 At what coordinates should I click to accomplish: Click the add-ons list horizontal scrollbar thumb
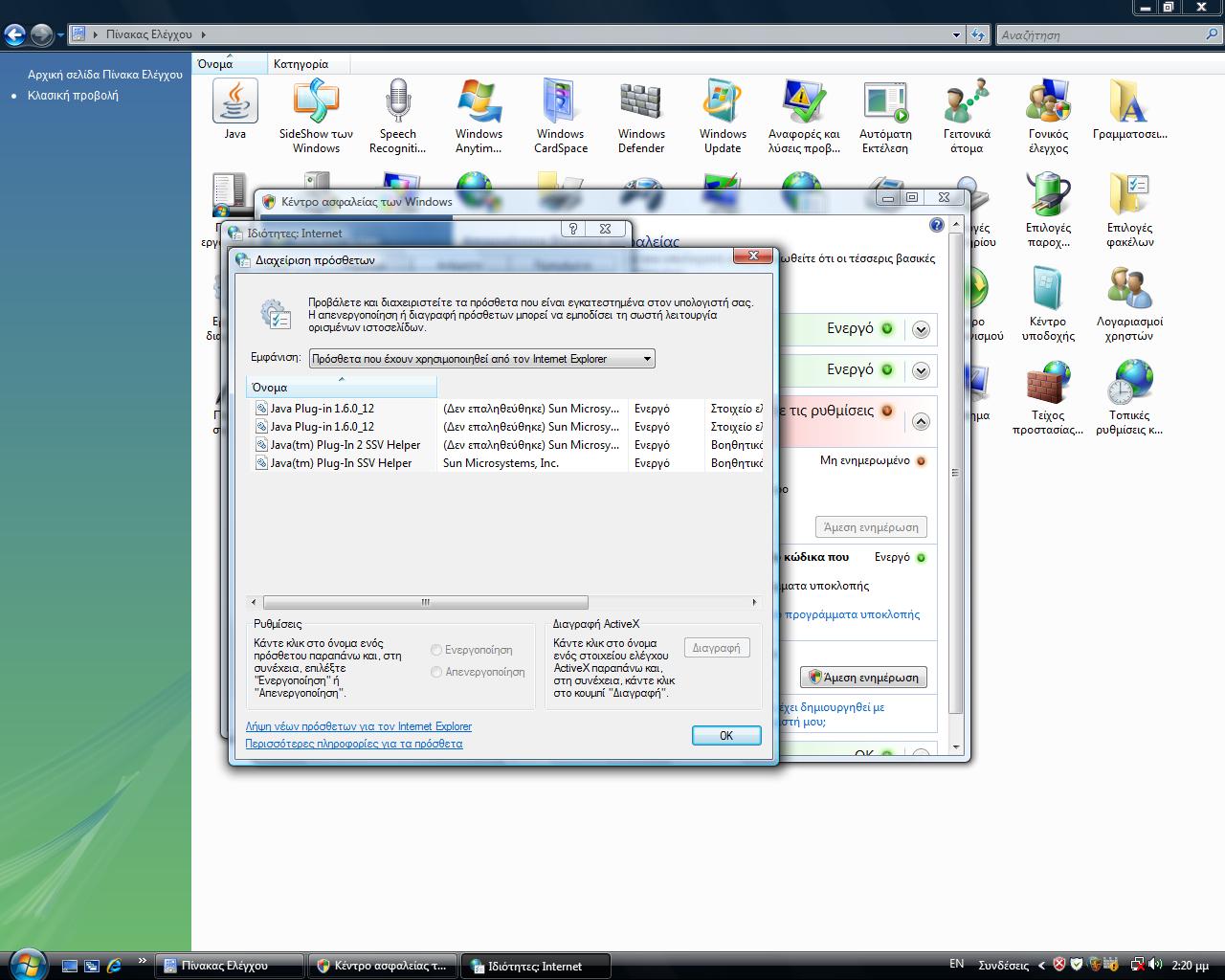[x=425, y=602]
